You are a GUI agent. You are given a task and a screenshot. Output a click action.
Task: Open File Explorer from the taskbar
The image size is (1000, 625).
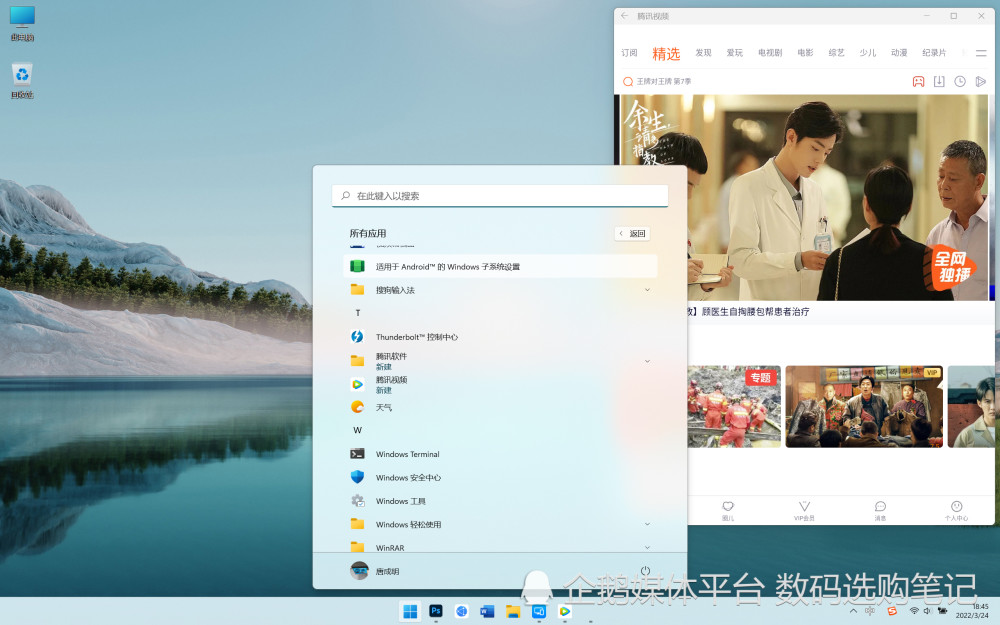(x=513, y=612)
